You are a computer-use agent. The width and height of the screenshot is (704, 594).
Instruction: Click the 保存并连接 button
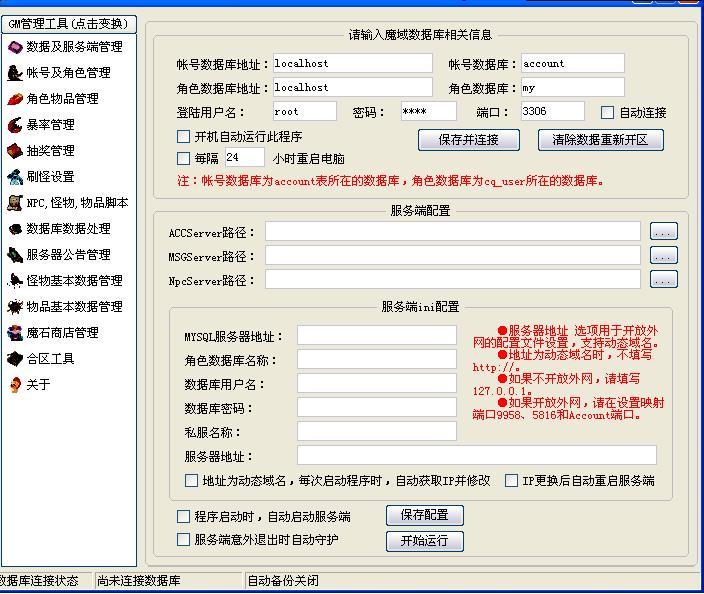(468, 140)
